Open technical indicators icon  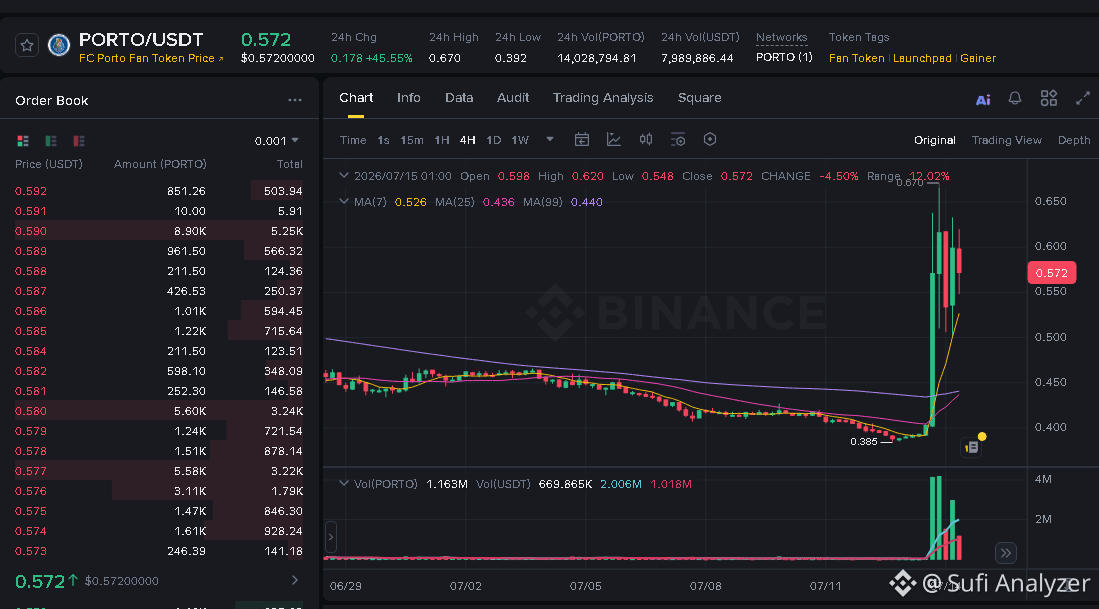(614, 139)
